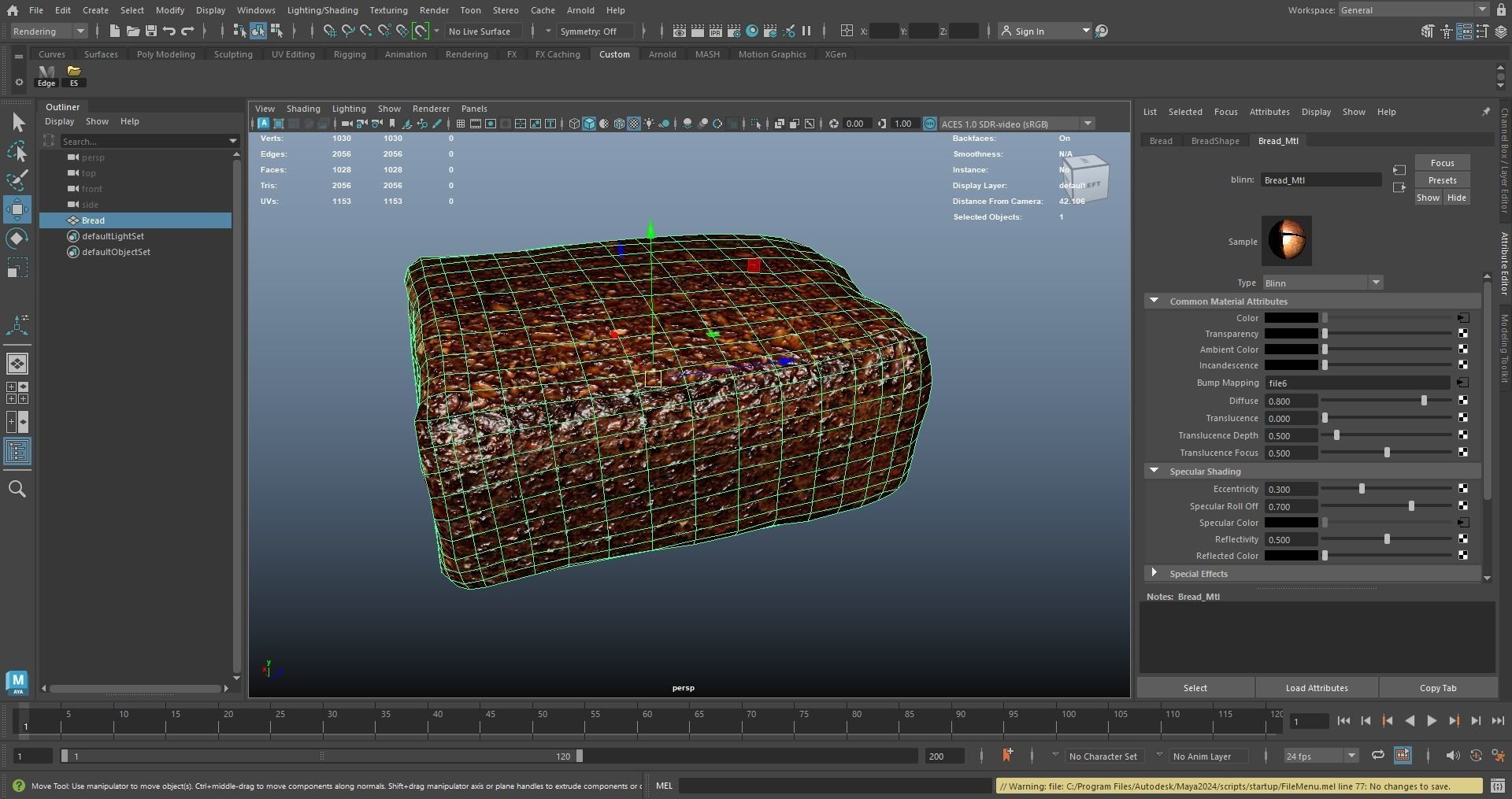1512x799 pixels.
Task: Click the Bump Mapping connection icon
Action: [1463, 383]
